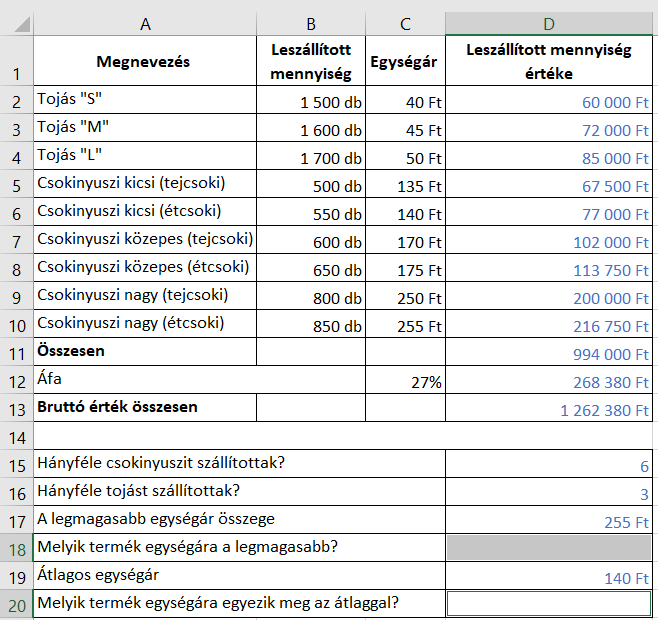Select the 994 000 Ft total cell
Screen dimensions: 658x620
(x=548, y=353)
